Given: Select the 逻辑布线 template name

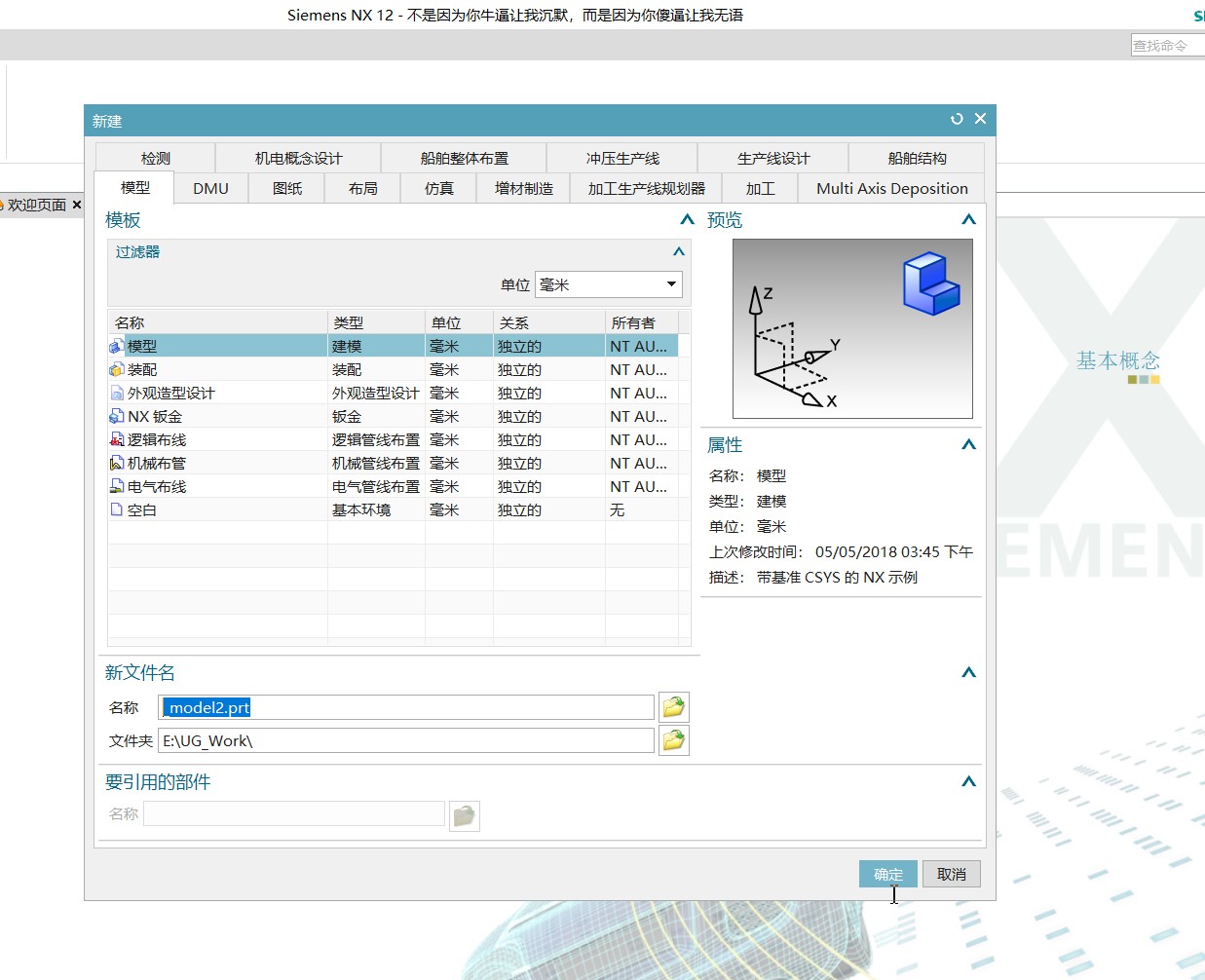Looking at the screenshot, I should [157, 439].
